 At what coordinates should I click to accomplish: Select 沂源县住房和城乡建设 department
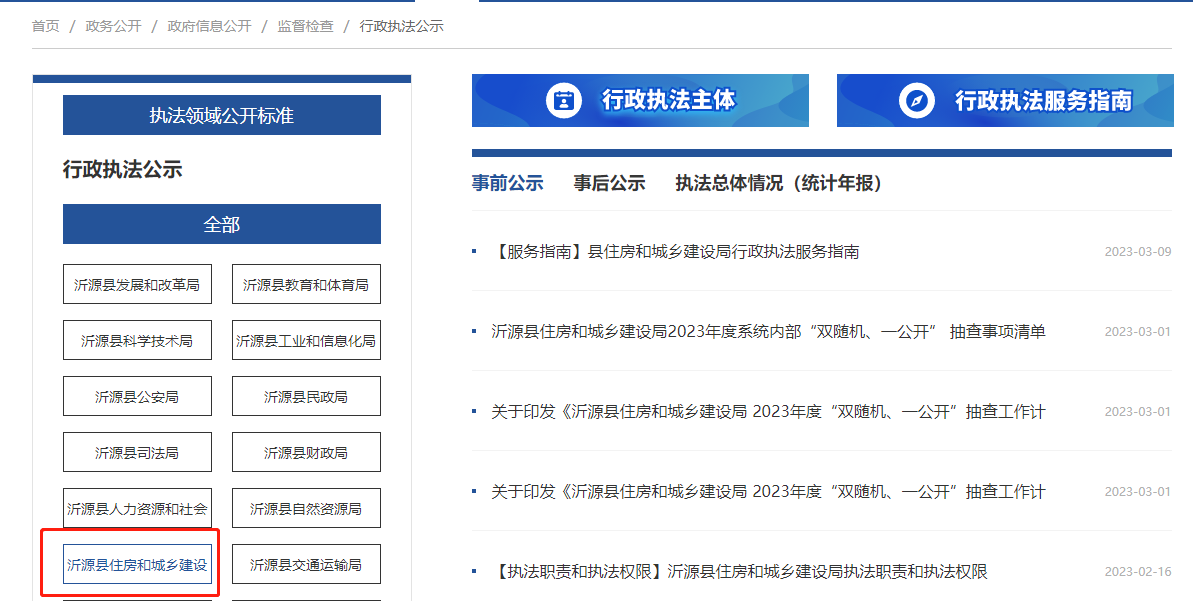(x=137, y=565)
